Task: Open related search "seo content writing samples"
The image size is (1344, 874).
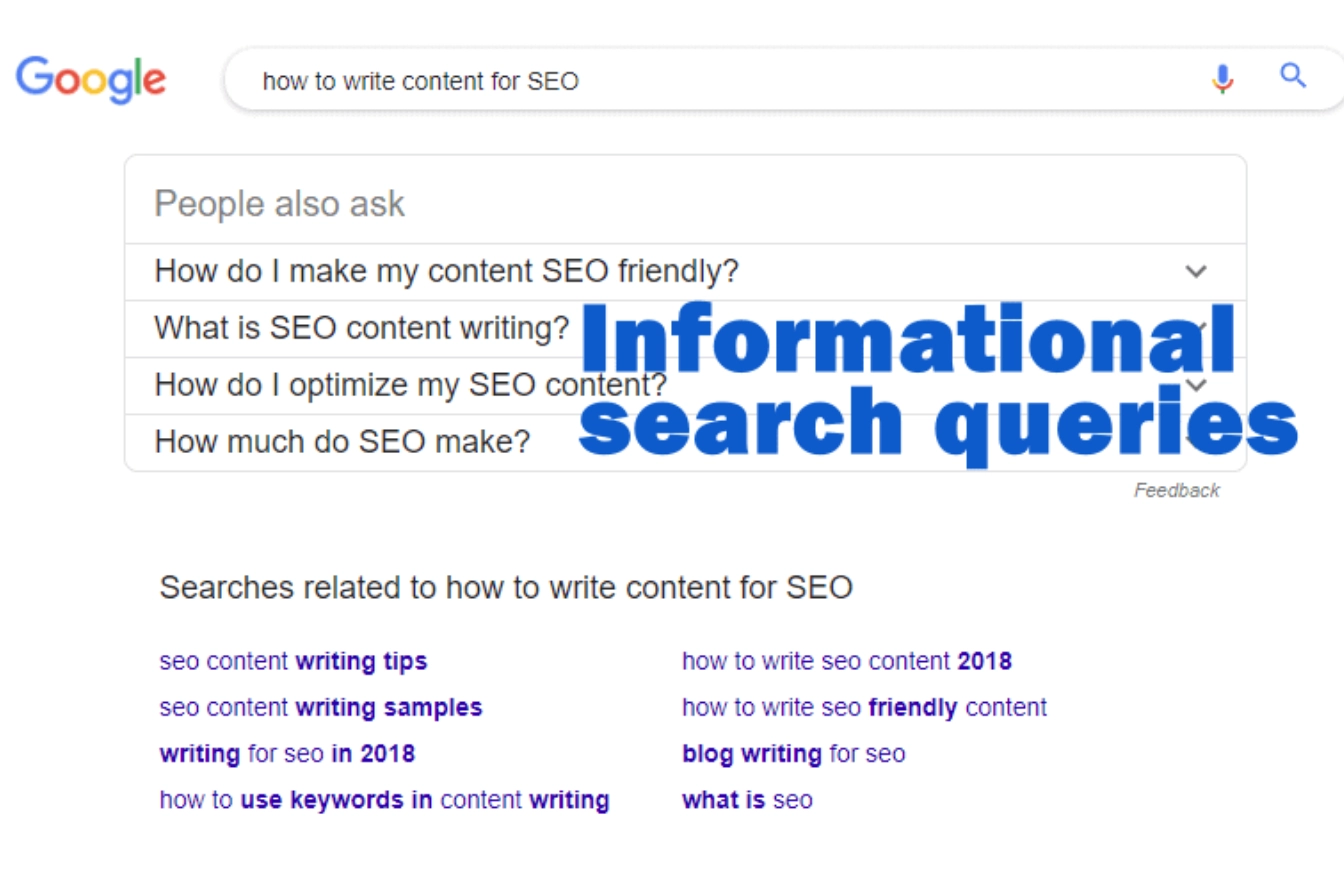Action: click(320, 708)
